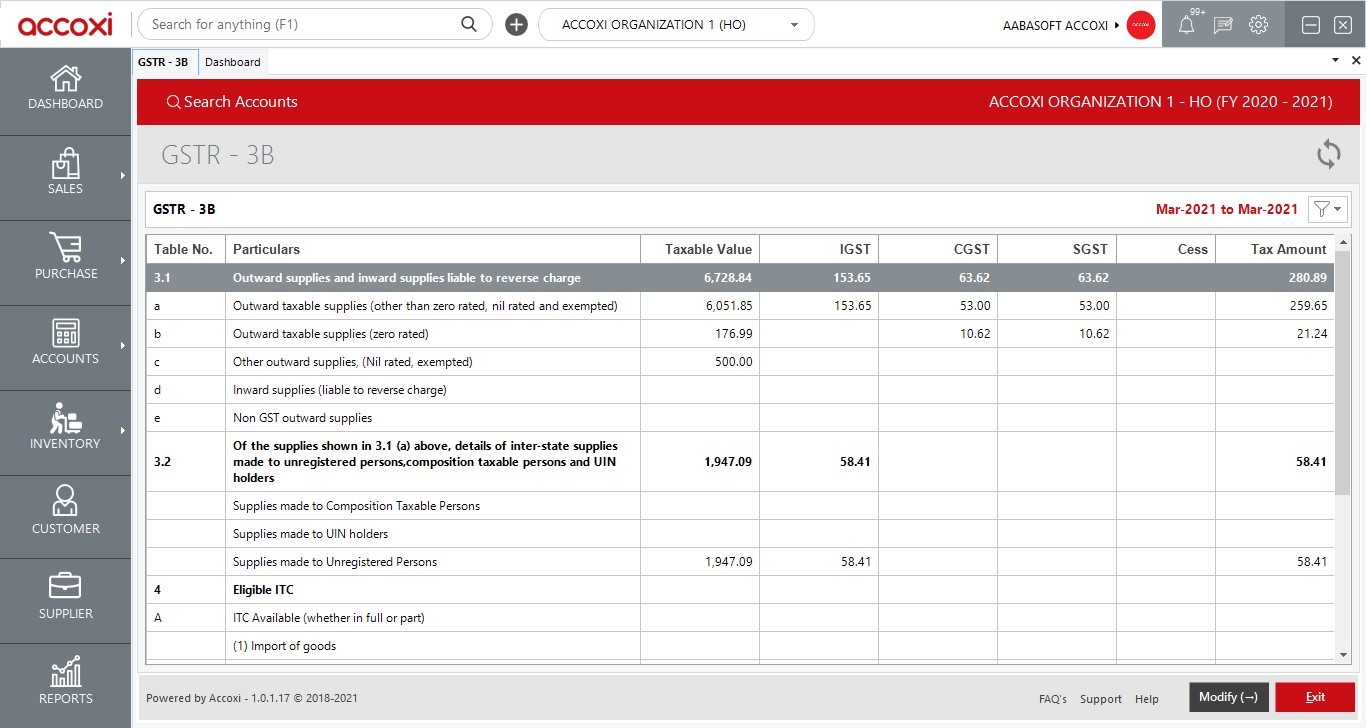Click the Search Accounts field
The height and width of the screenshot is (728, 1366).
coord(232,102)
